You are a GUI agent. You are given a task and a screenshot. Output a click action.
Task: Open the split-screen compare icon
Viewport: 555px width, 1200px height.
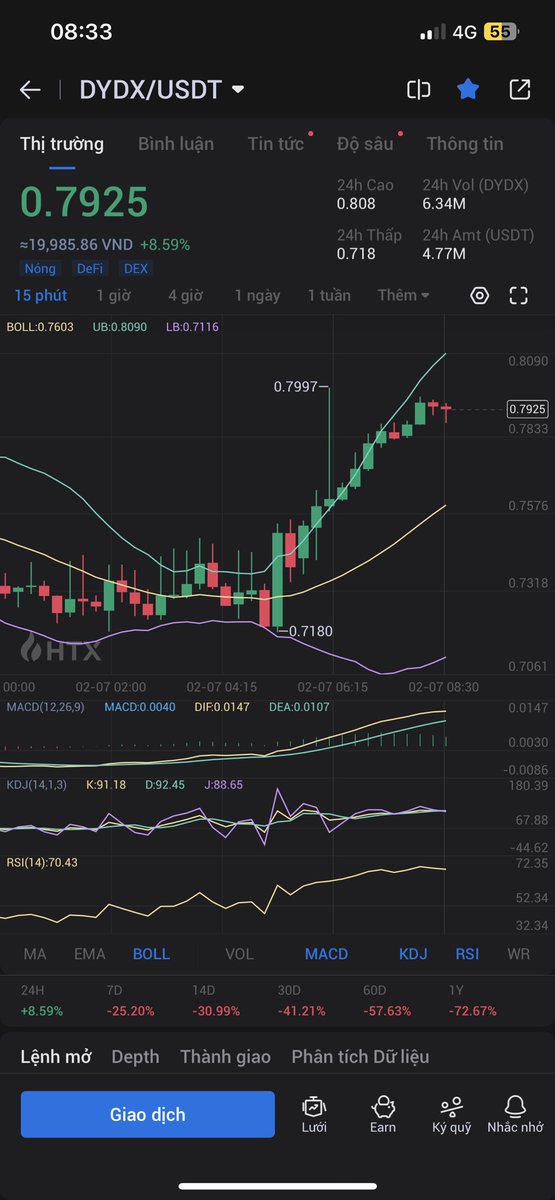click(x=418, y=90)
